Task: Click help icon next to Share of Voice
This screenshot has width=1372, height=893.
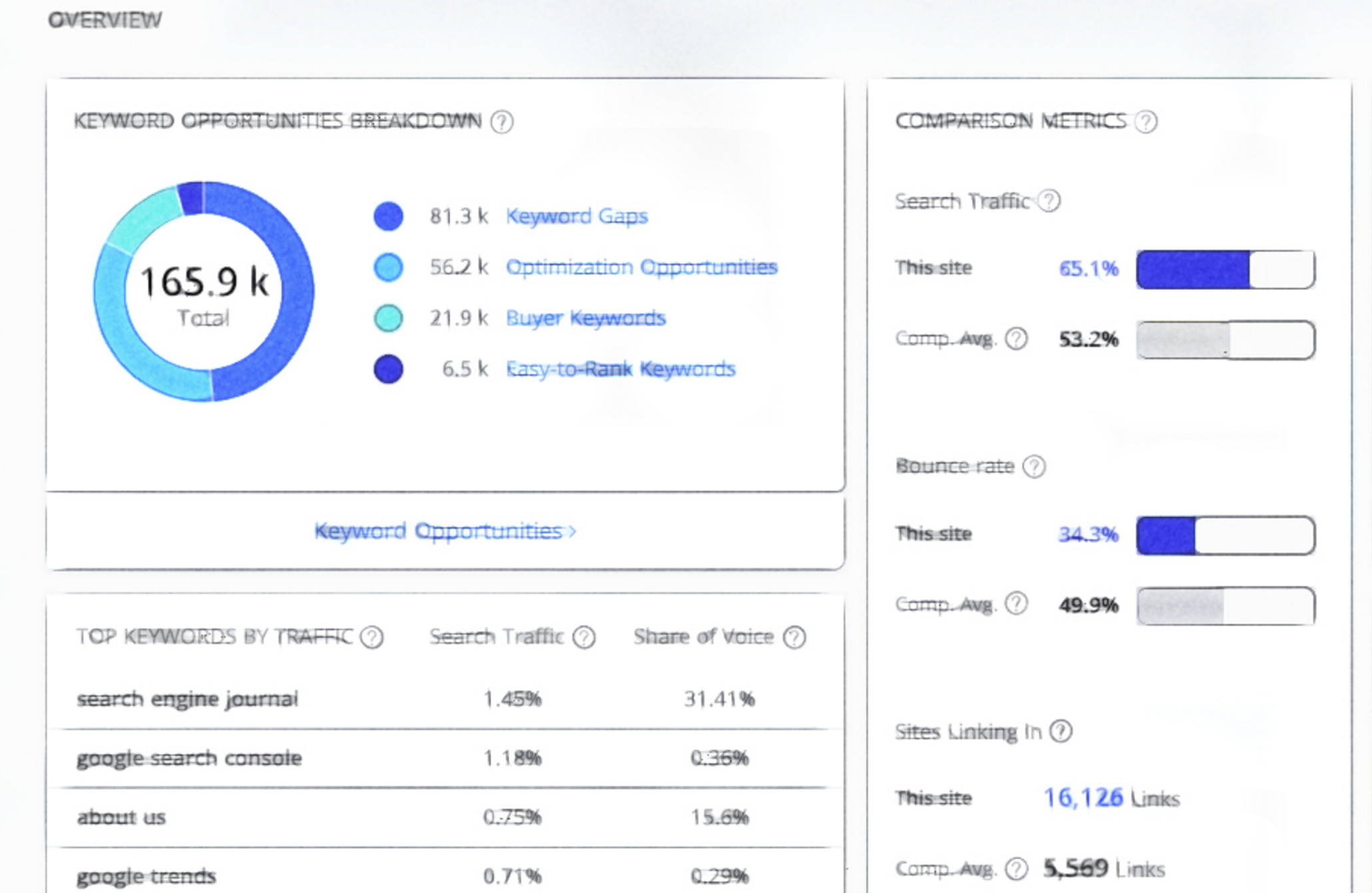Action: (x=794, y=637)
